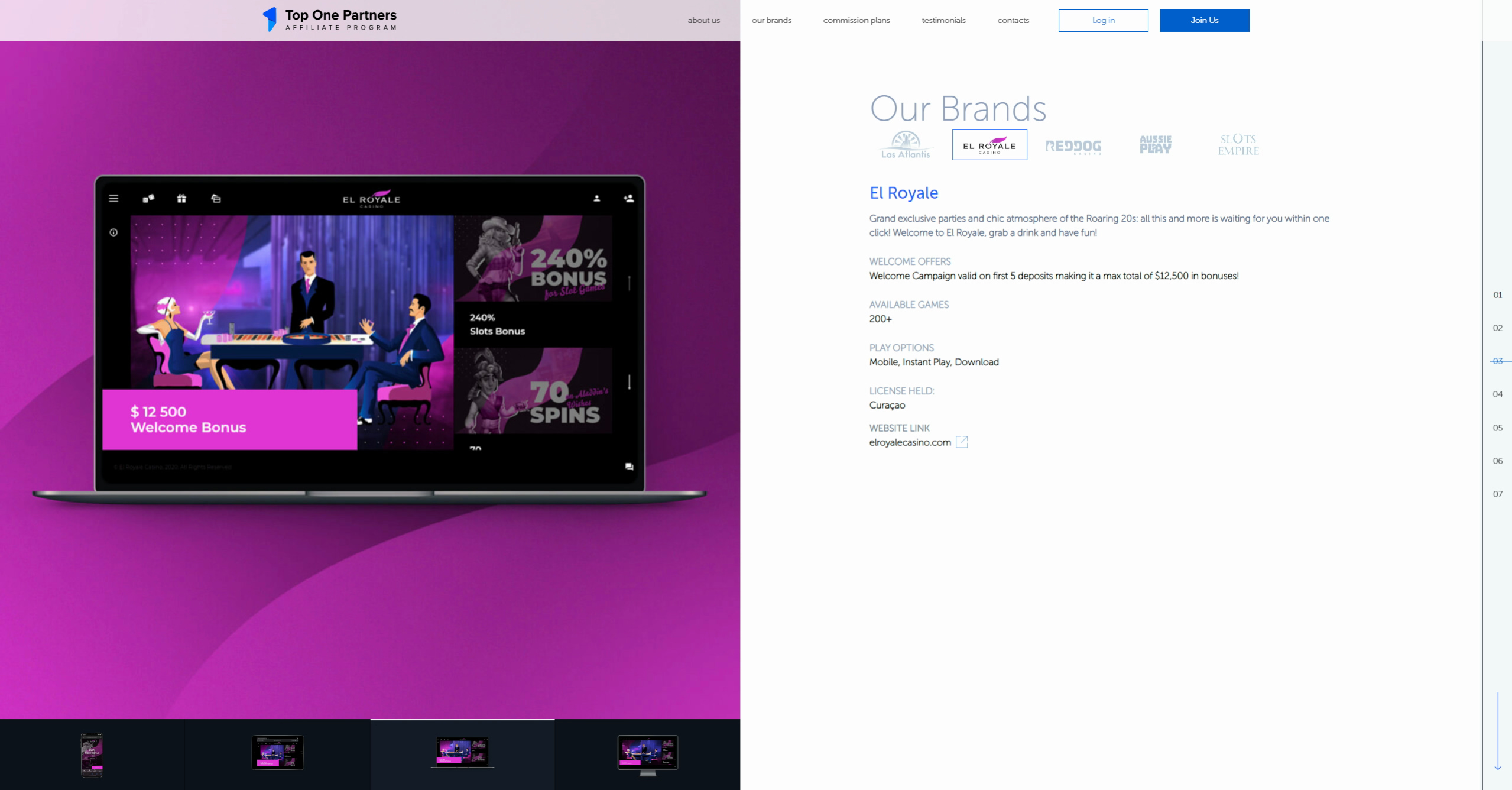Click the Top One Partners logo
The height and width of the screenshot is (790, 1512).
pyautogui.click(x=330, y=20)
